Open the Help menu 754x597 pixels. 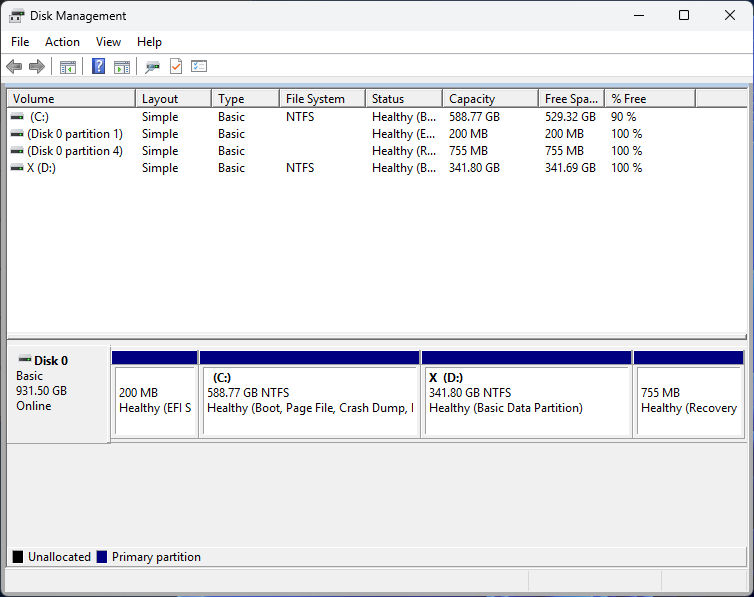(149, 42)
